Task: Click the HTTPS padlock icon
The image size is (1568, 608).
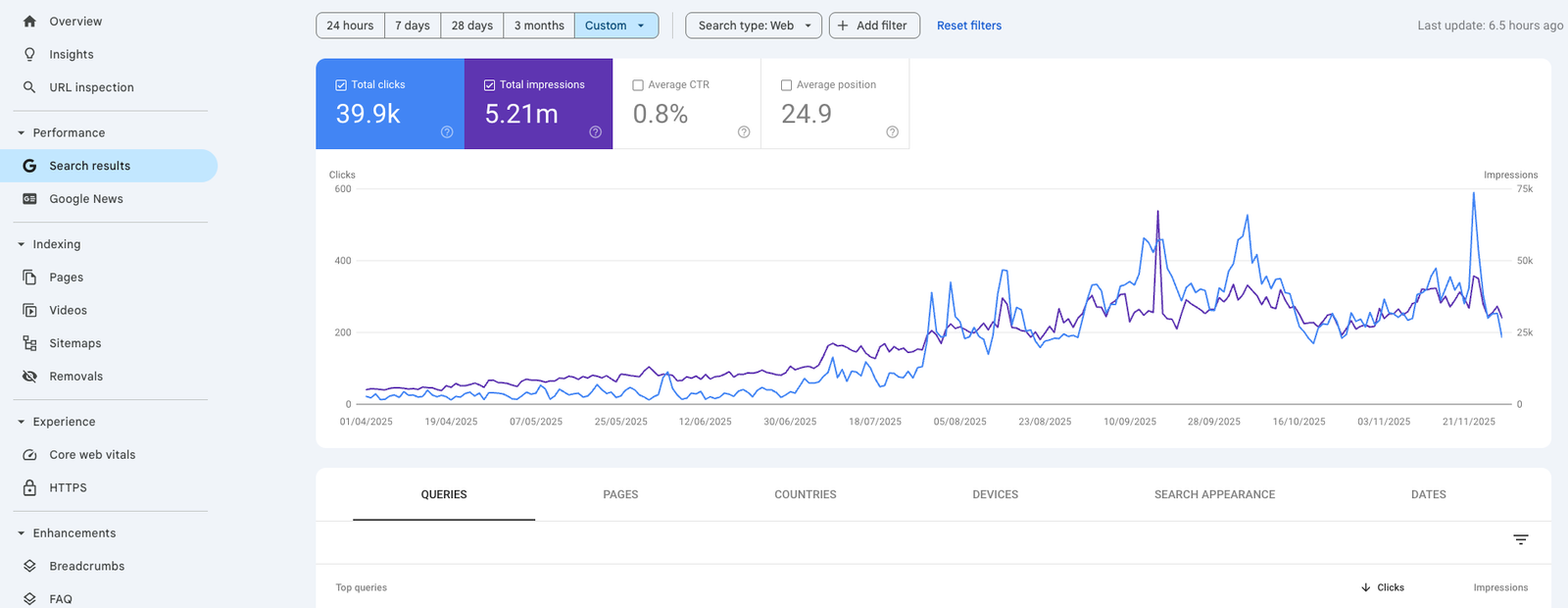Action: [x=29, y=487]
